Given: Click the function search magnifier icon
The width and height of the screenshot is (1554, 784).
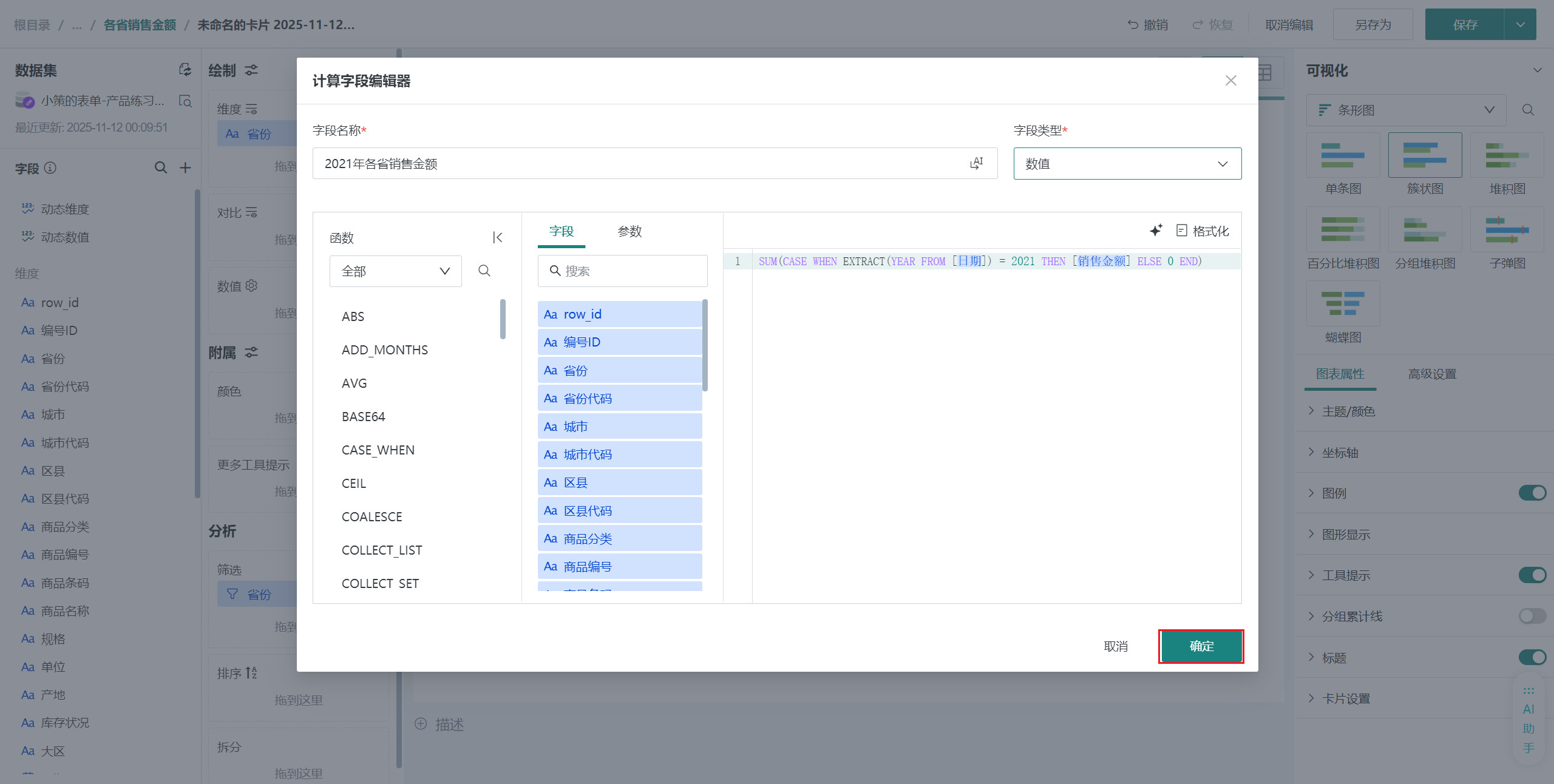Looking at the screenshot, I should point(484,271).
